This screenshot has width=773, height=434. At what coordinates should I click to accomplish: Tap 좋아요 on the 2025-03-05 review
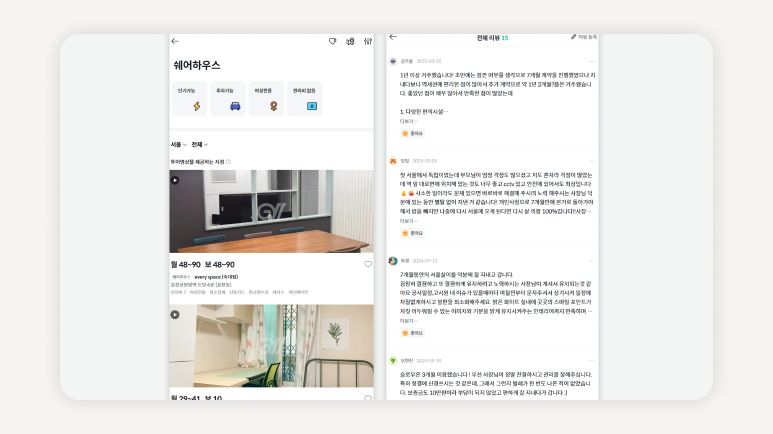[413, 233]
